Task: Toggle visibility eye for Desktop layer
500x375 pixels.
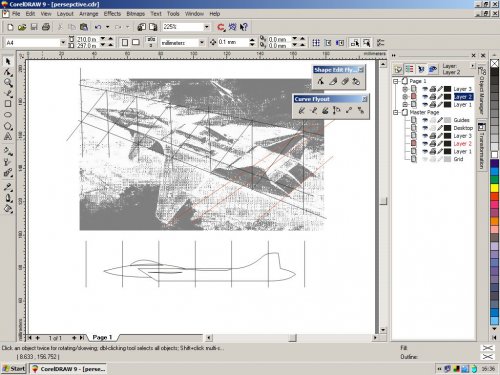Action: pos(425,128)
